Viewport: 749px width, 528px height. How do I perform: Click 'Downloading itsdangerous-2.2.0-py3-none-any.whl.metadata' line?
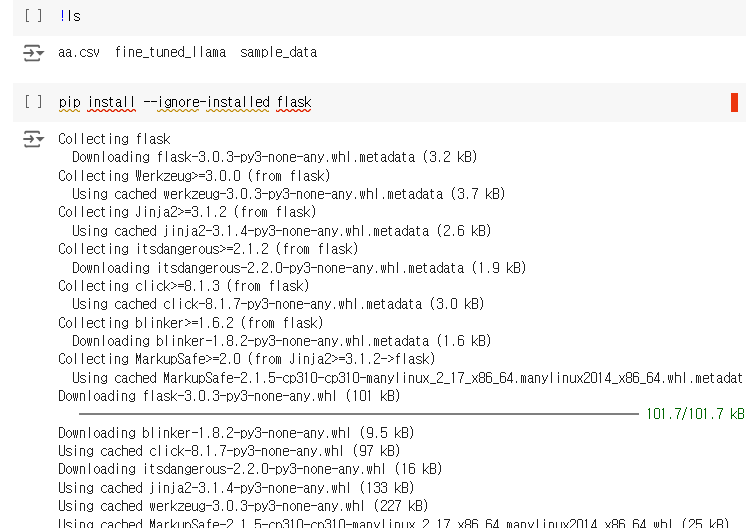(299, 268)
